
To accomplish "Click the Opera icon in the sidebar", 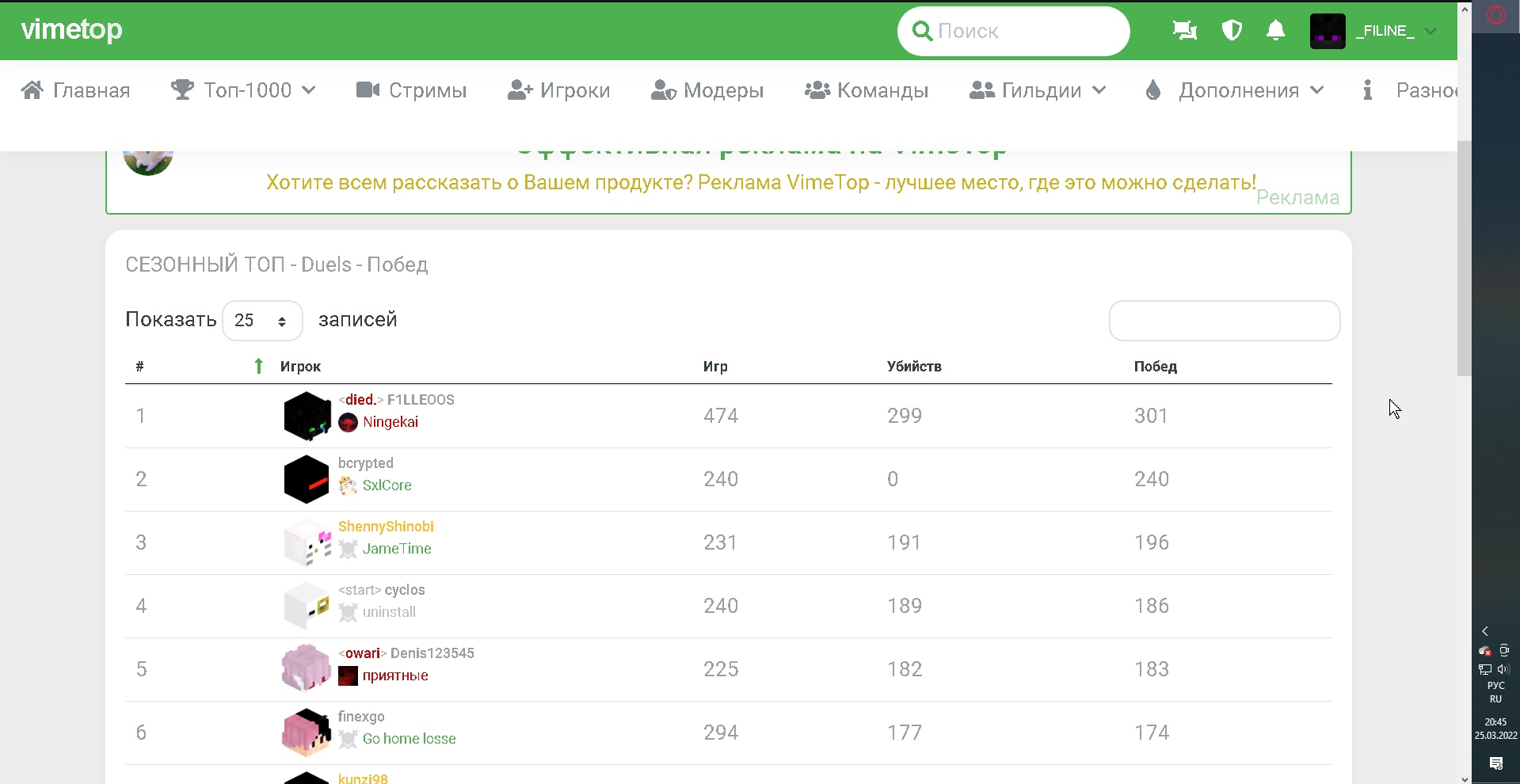I will 1495,16.
